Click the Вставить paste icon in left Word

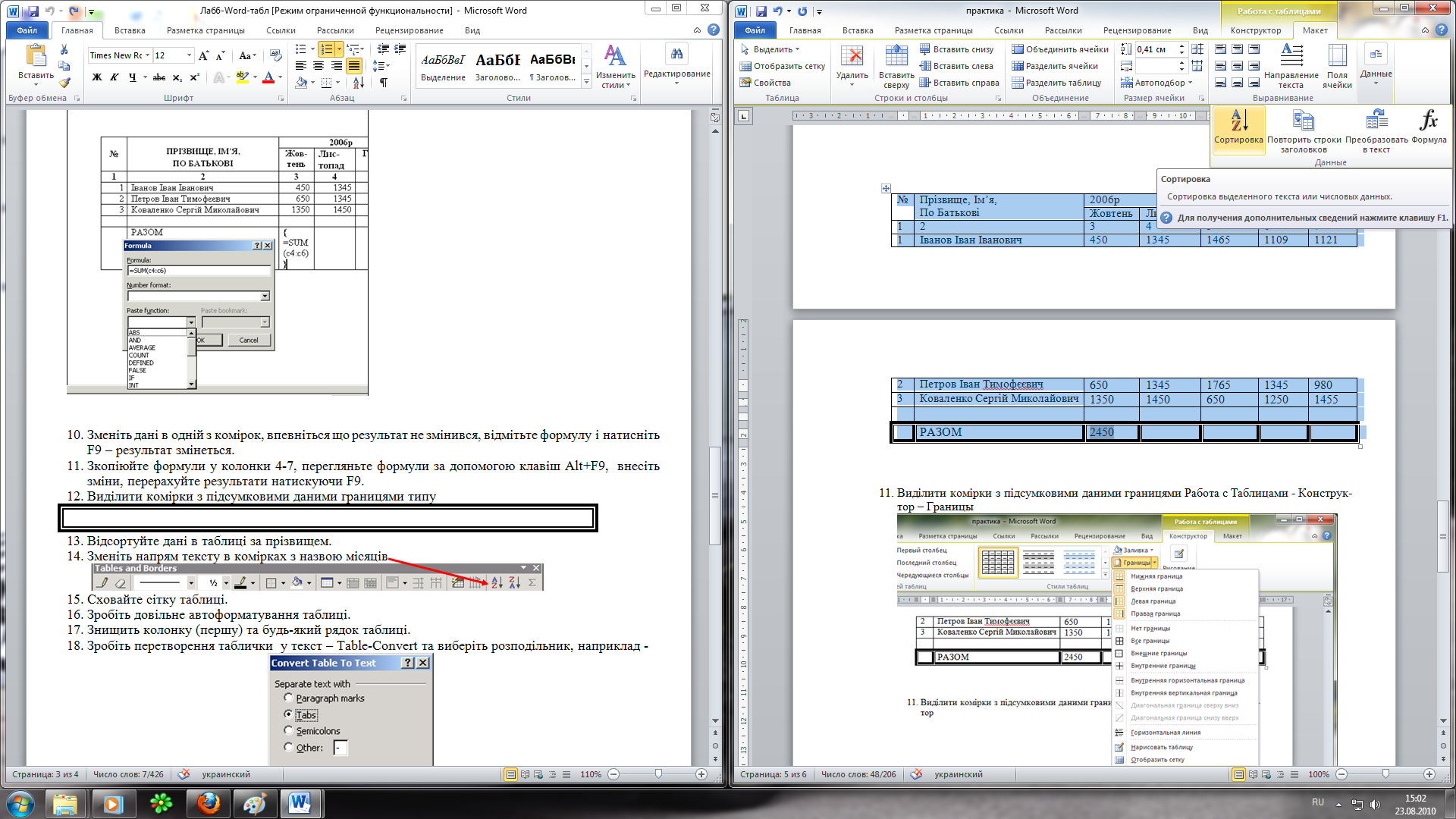coord(36,56)
